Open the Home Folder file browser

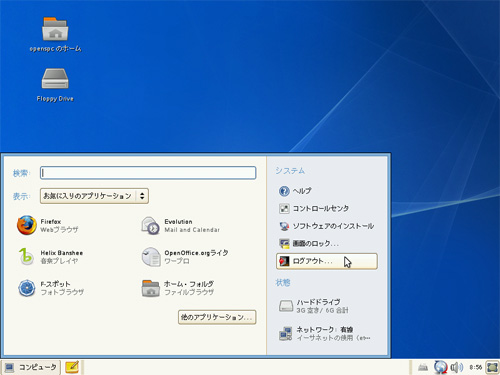tap(178, 288)
